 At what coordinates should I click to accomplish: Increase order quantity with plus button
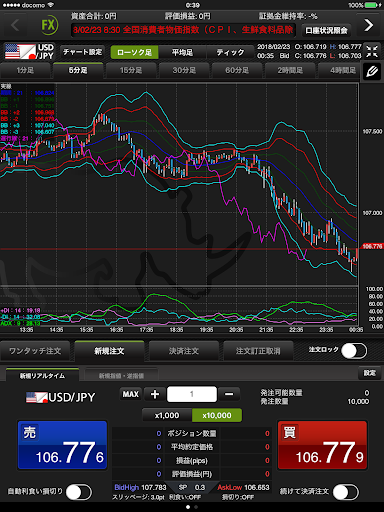(155, 394)
